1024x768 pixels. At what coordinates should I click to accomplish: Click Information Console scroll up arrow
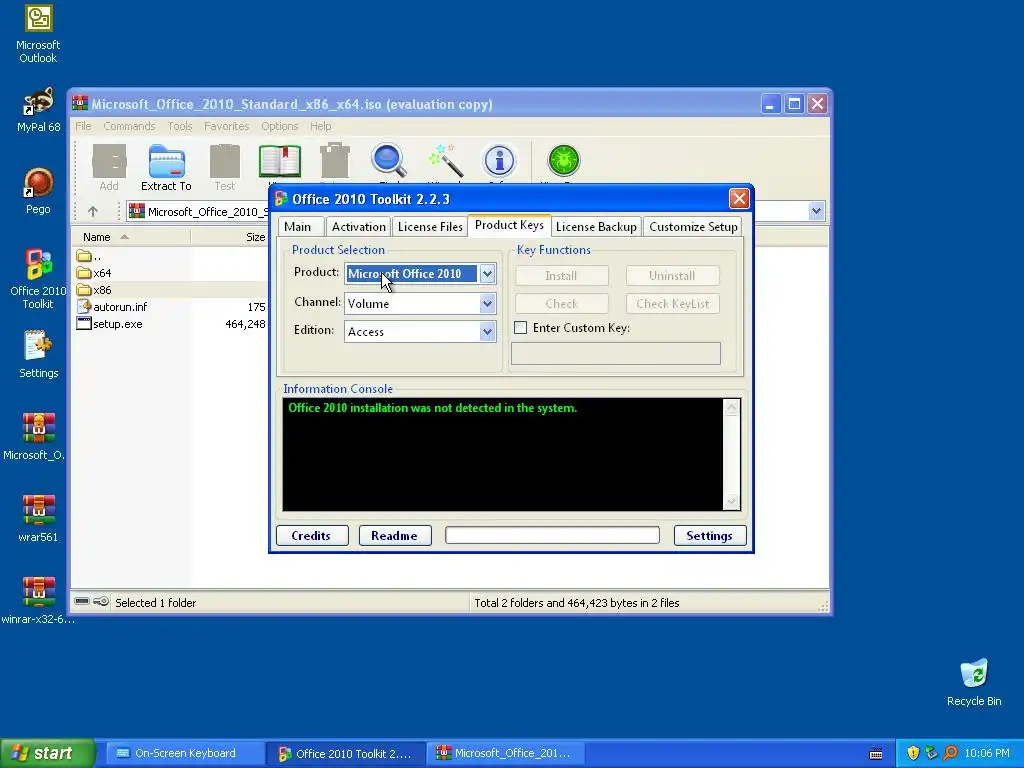[x=731, y=408]
